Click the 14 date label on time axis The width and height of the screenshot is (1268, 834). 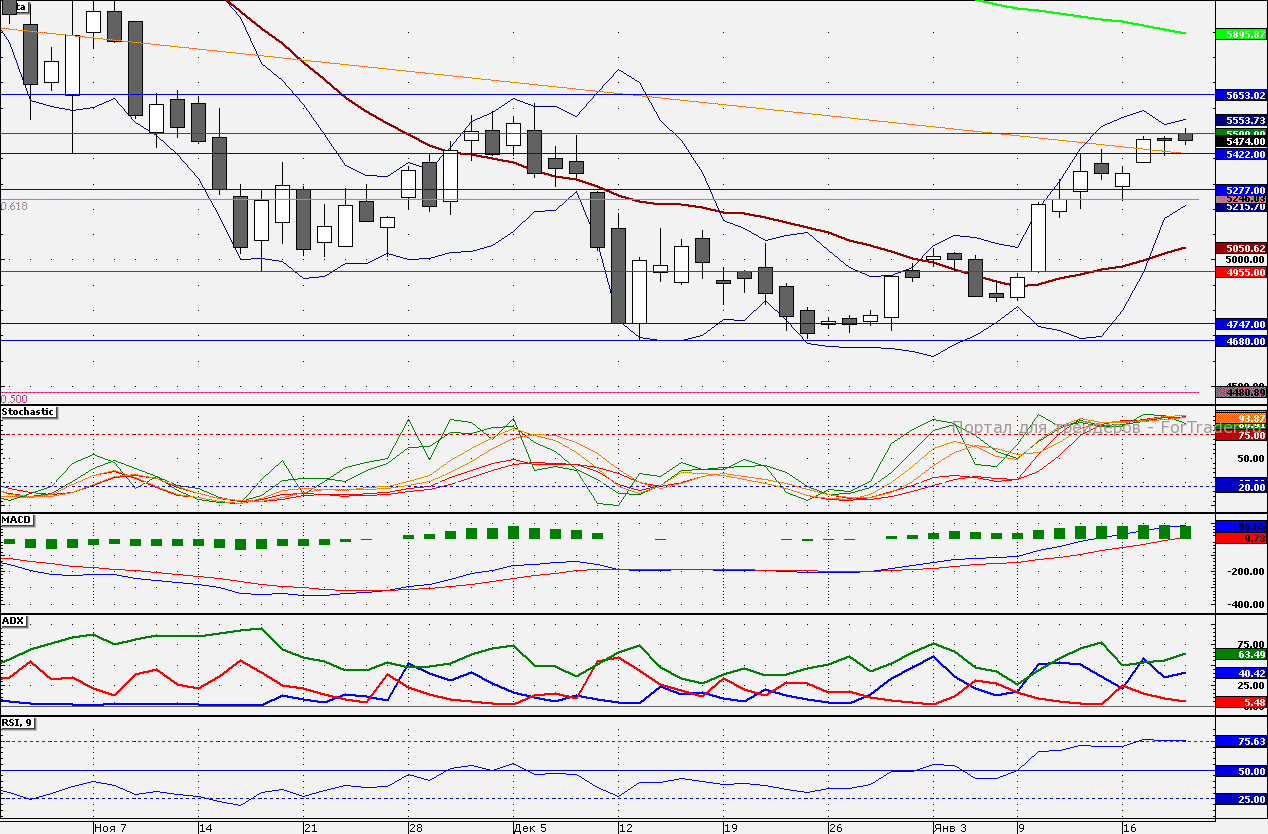205,828
